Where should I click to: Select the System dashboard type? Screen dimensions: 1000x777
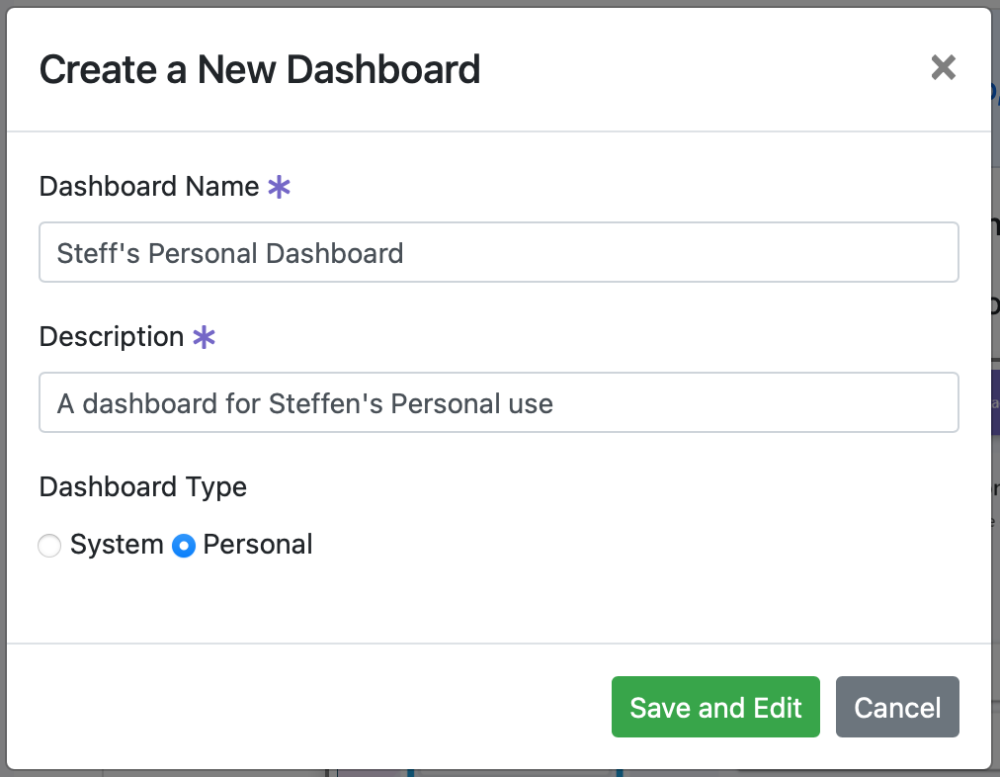49,546
